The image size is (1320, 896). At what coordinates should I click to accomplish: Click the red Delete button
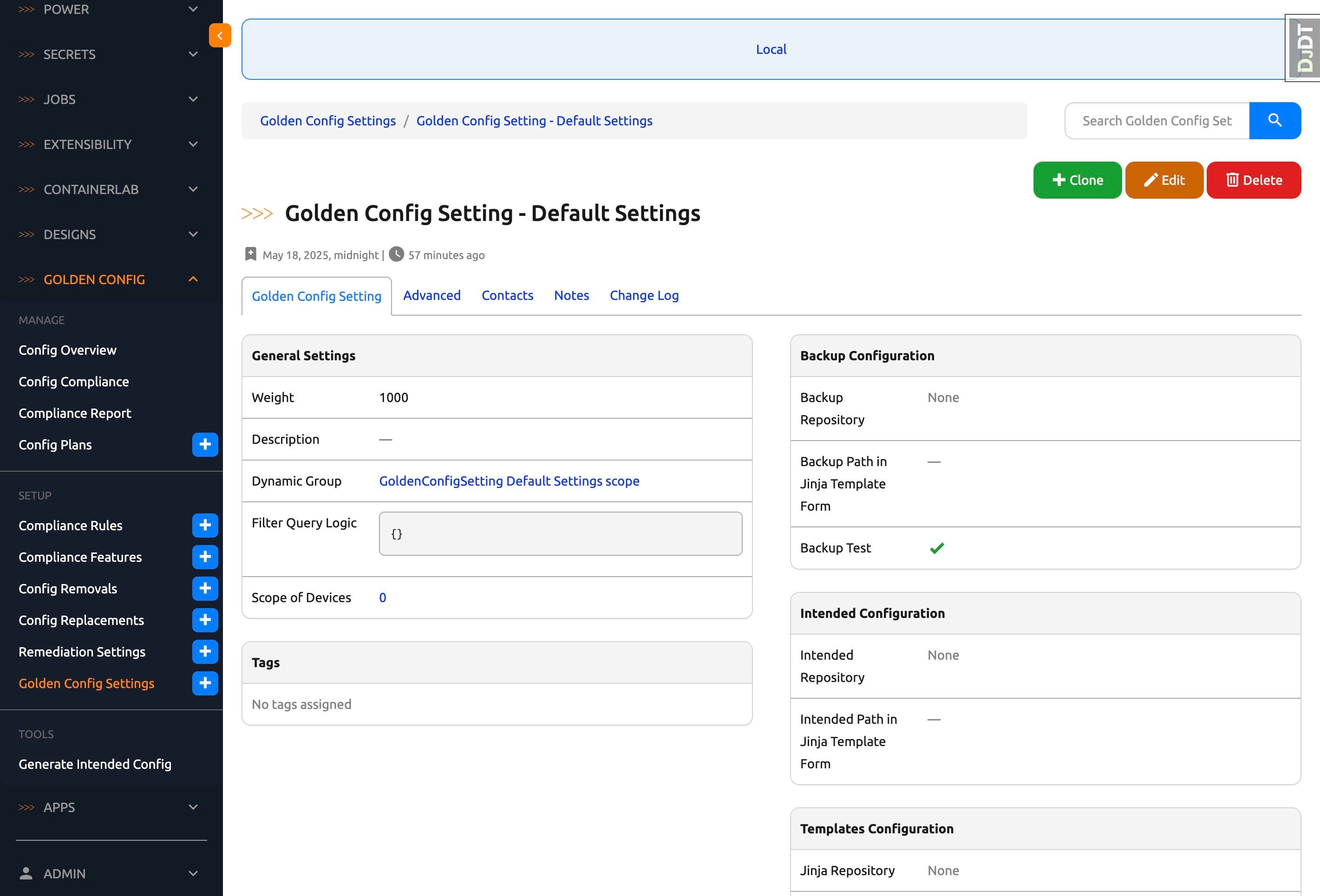(x=1254, y=180)
